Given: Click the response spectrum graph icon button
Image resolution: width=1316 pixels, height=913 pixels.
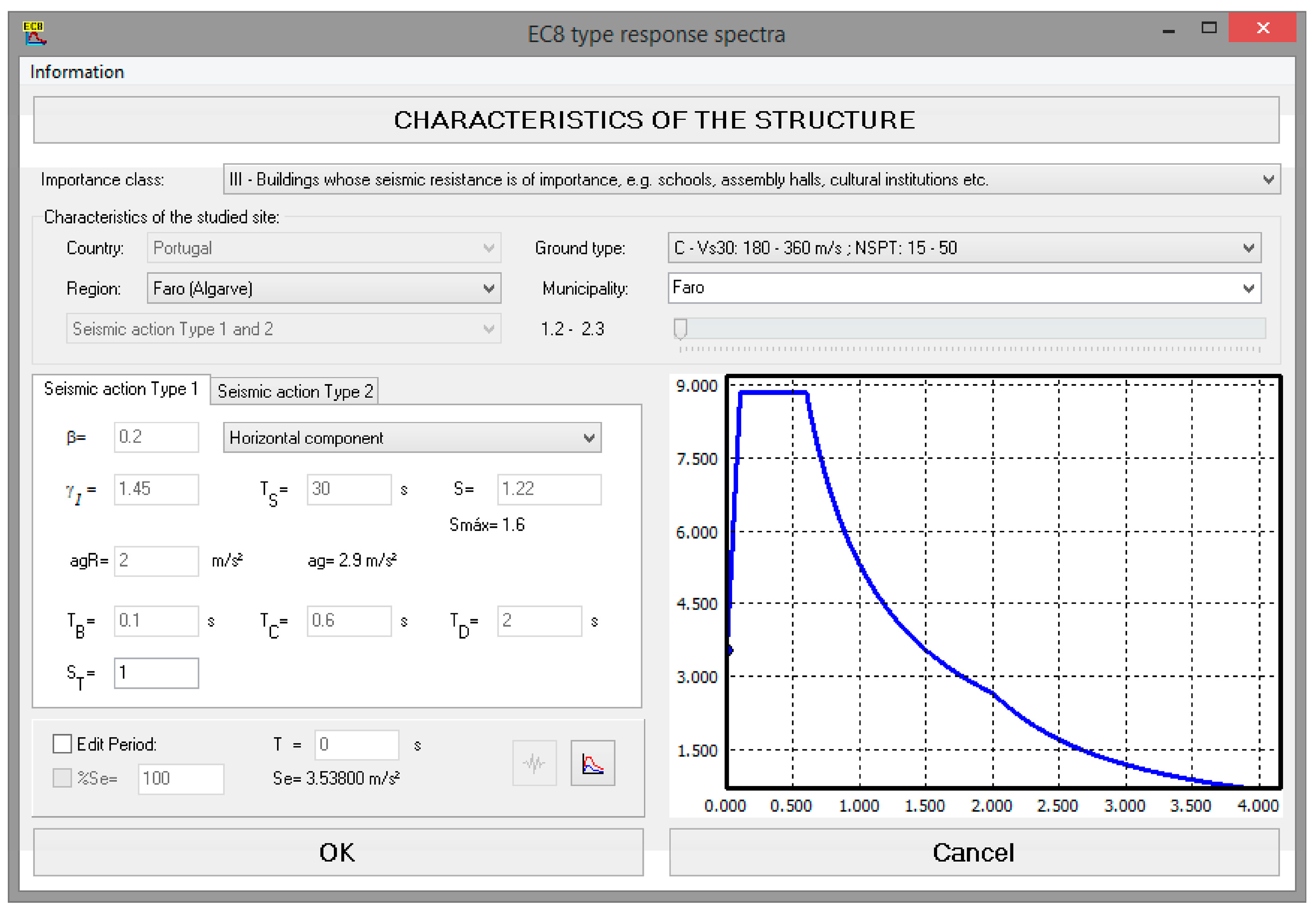Looking at the screenshot, I should 593,763.
